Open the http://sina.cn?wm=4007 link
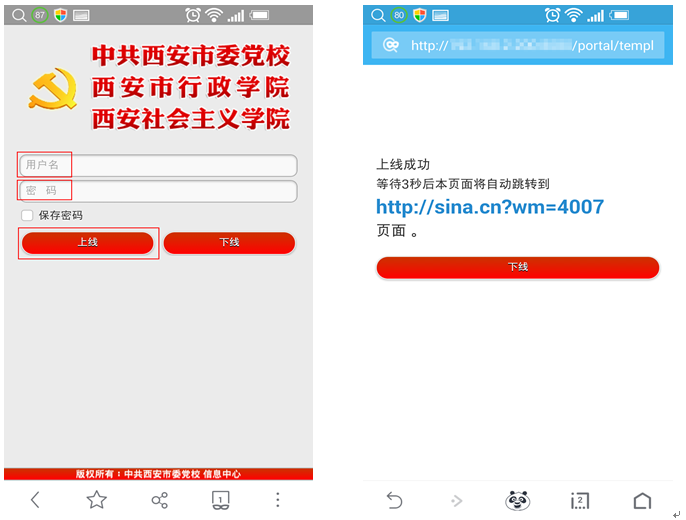Screen dimensions: 686x520 point(489,207)
